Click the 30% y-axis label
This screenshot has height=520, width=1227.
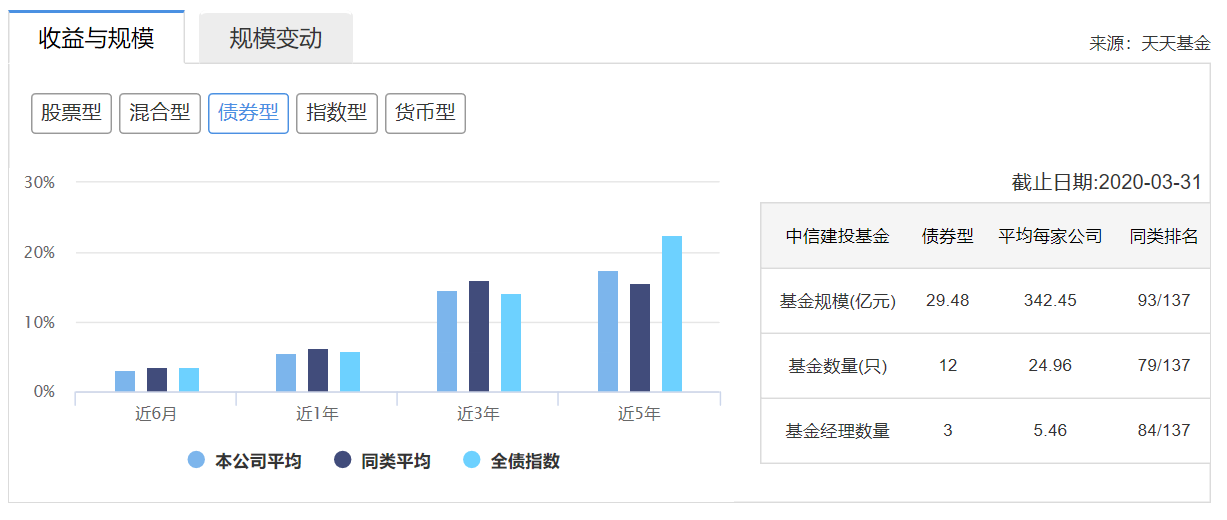[39, 183]
